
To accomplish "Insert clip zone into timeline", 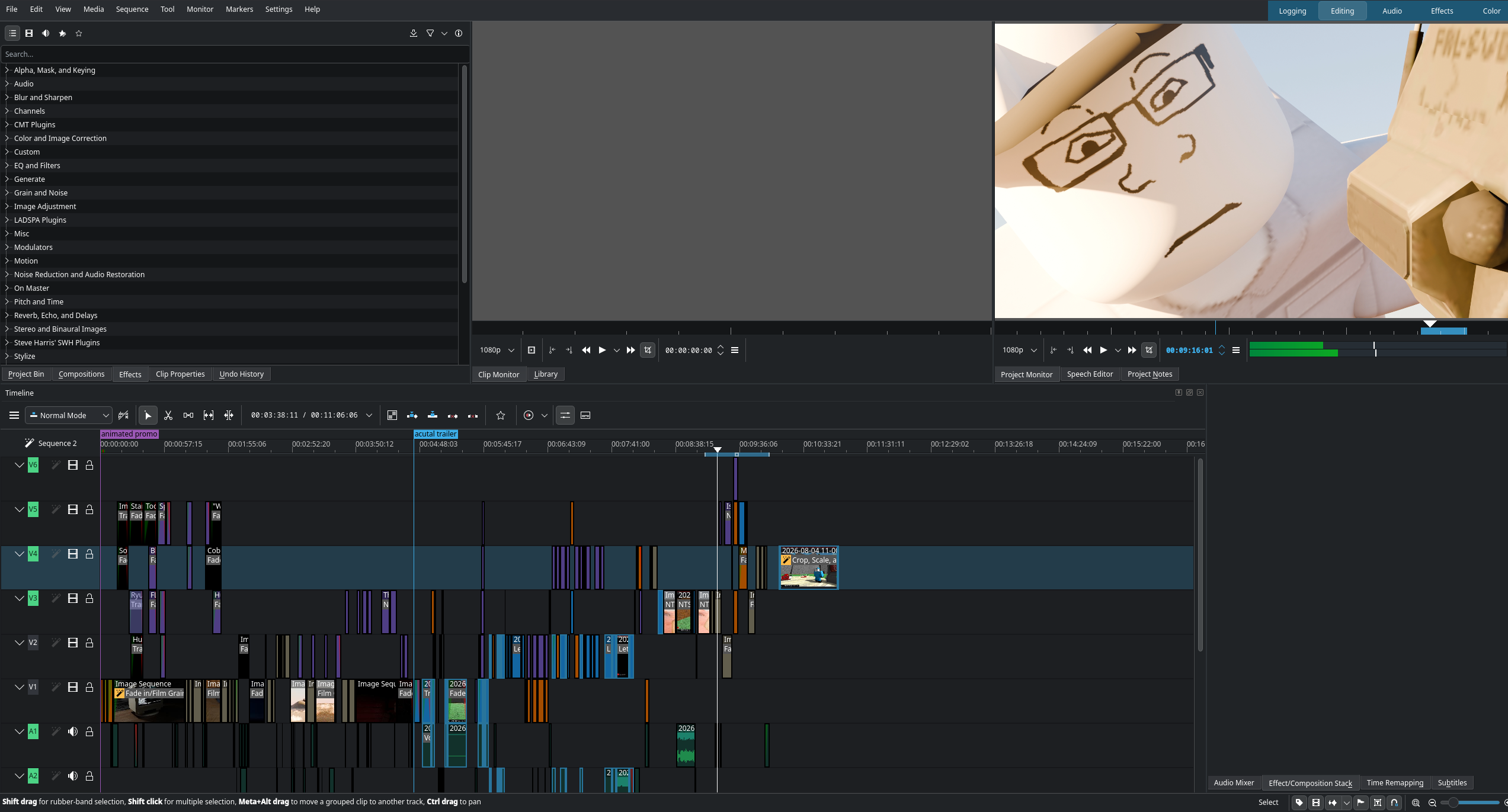I will coord(412,416).
